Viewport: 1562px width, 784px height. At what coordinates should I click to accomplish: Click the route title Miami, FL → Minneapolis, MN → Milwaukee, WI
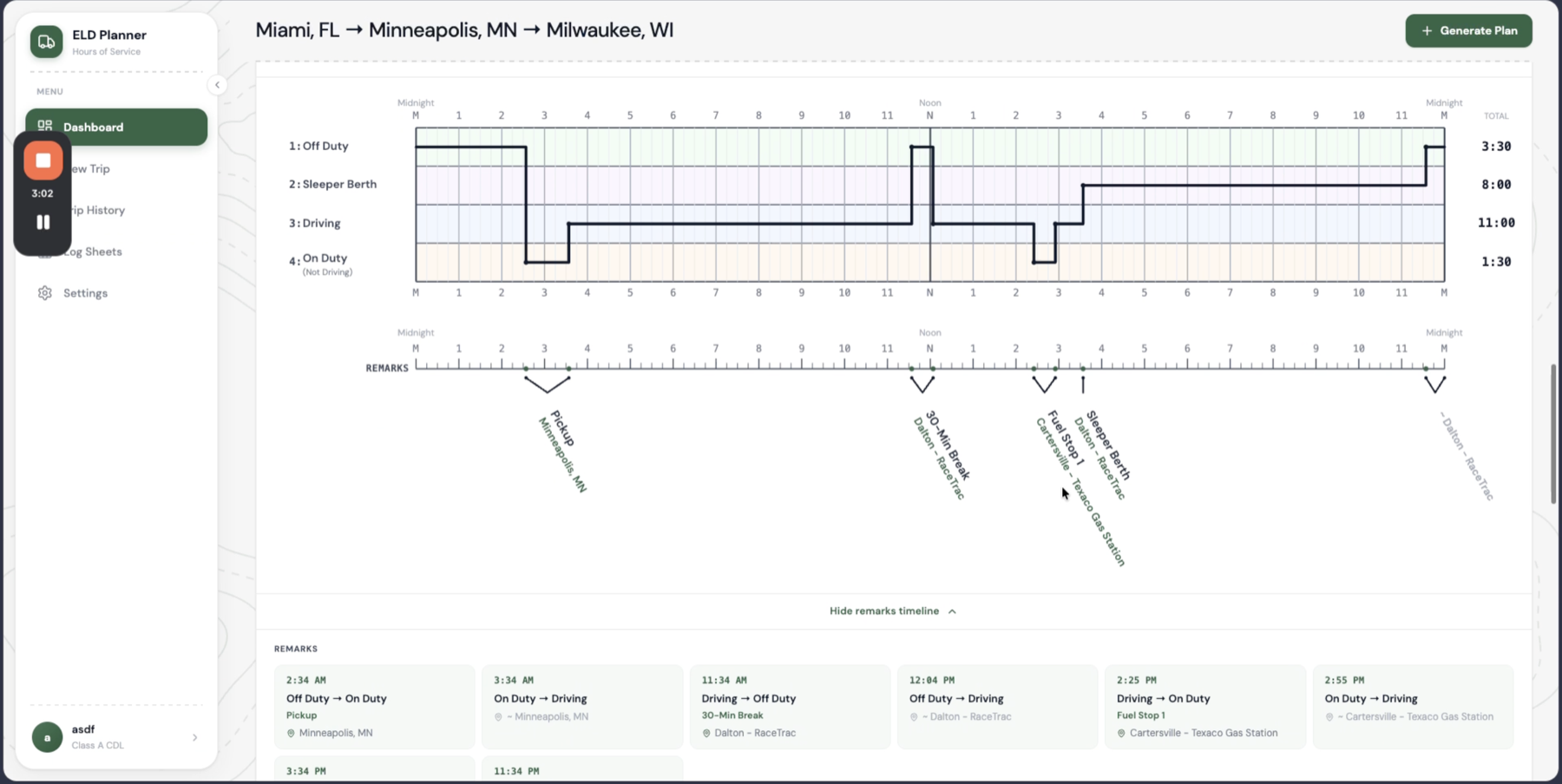pyautogui.click(x=464, y=30)
